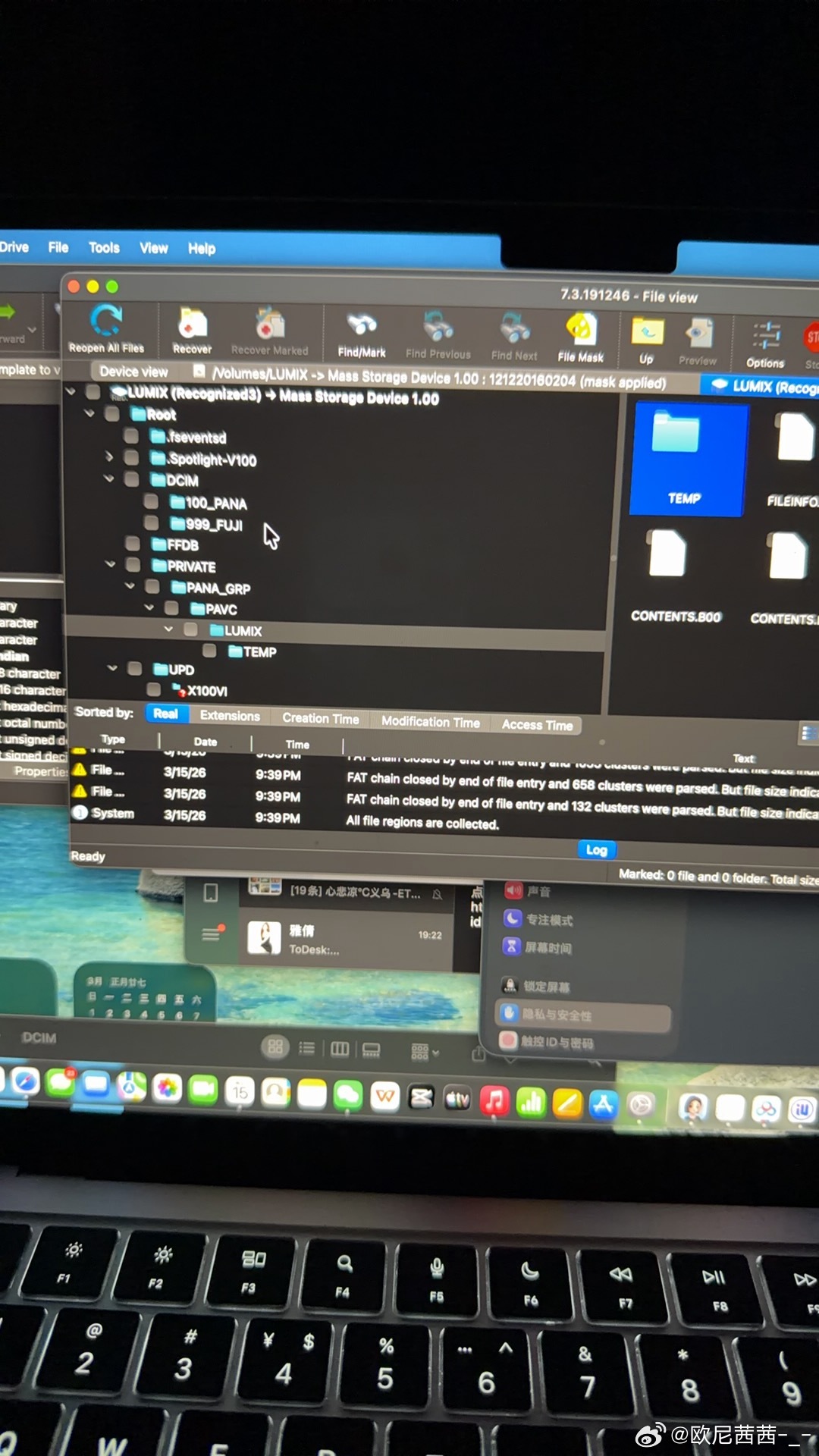Open Music in the Dock
Image resolution: width=819 pixels, height=1456 pixels.
(494, 1100)
